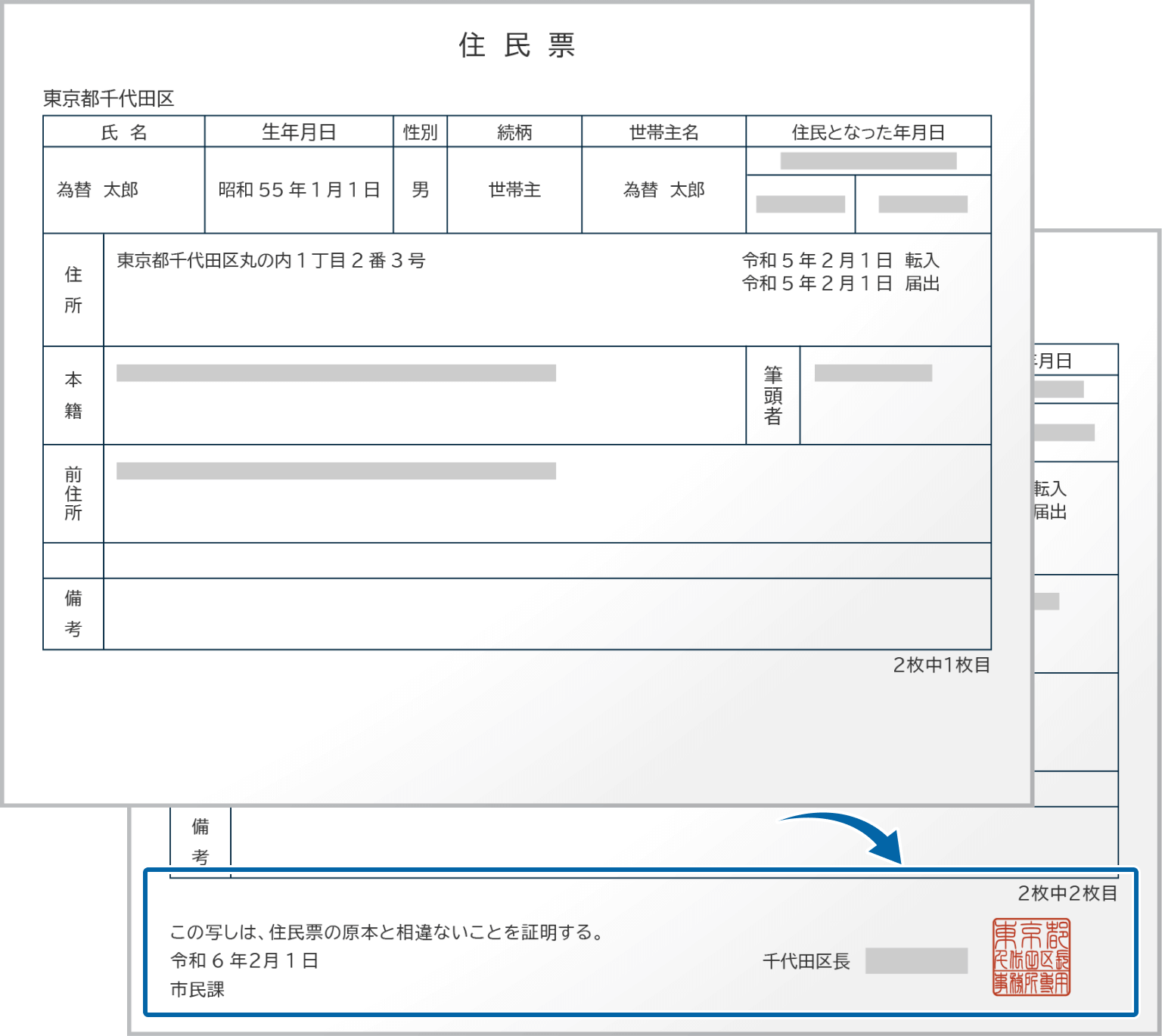The width and height of the screenshot is (1162, 1036).
Task: Click the 生年月日 column header
Action: 299,132
